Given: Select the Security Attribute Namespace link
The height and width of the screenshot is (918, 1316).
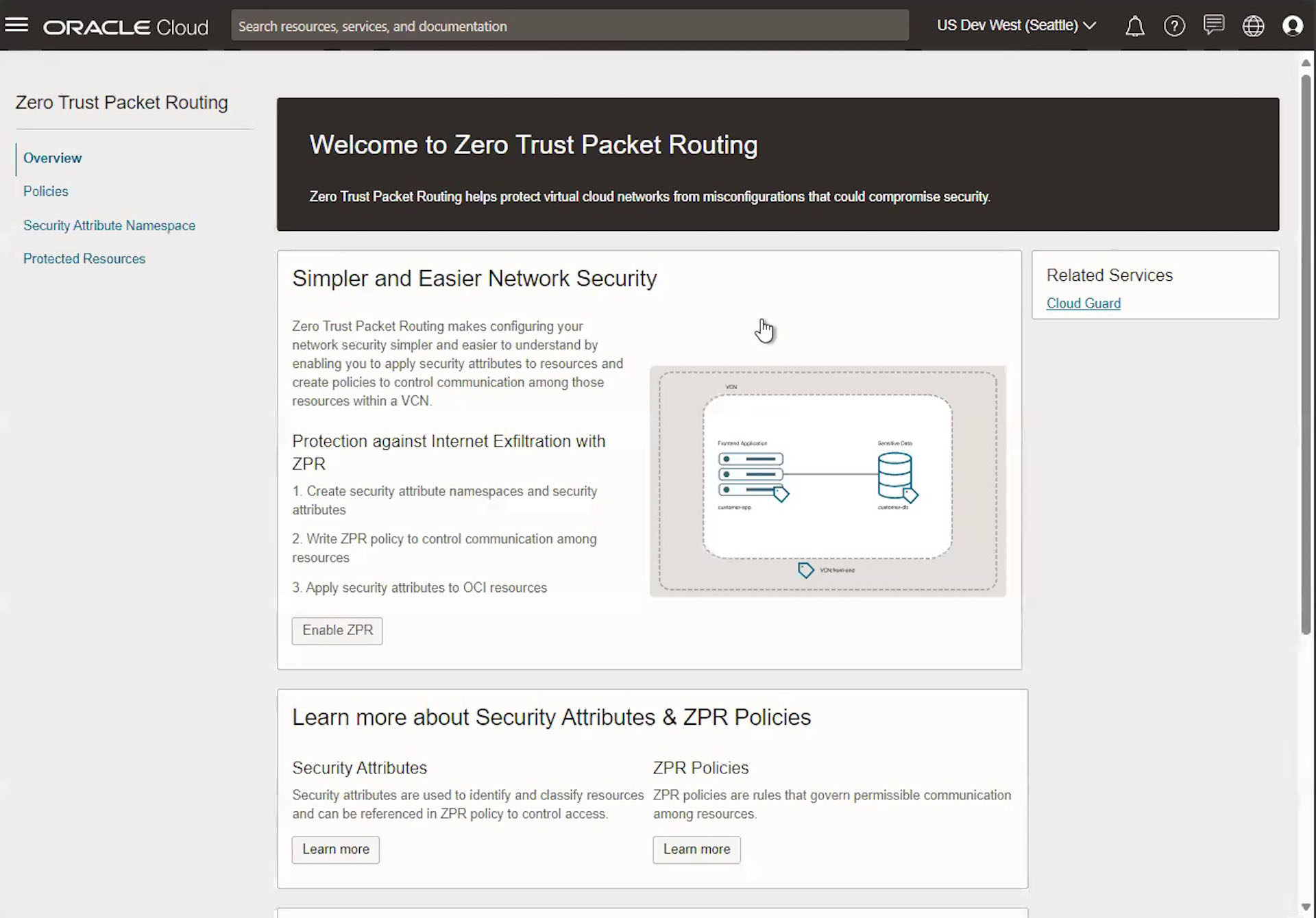Looking at the screenshot, I should (x=109, y=225).
